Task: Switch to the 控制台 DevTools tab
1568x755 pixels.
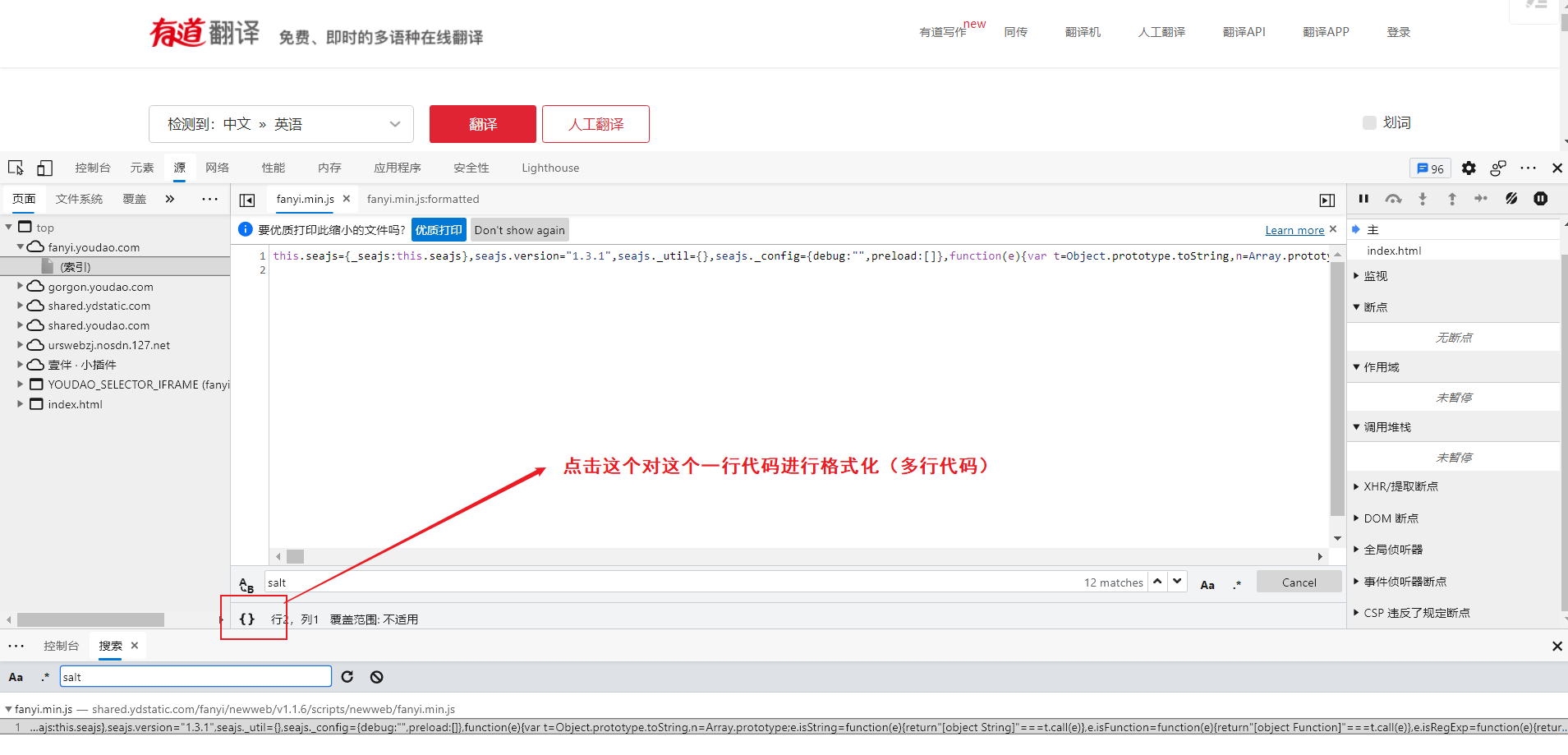Action: pos(93,168)
